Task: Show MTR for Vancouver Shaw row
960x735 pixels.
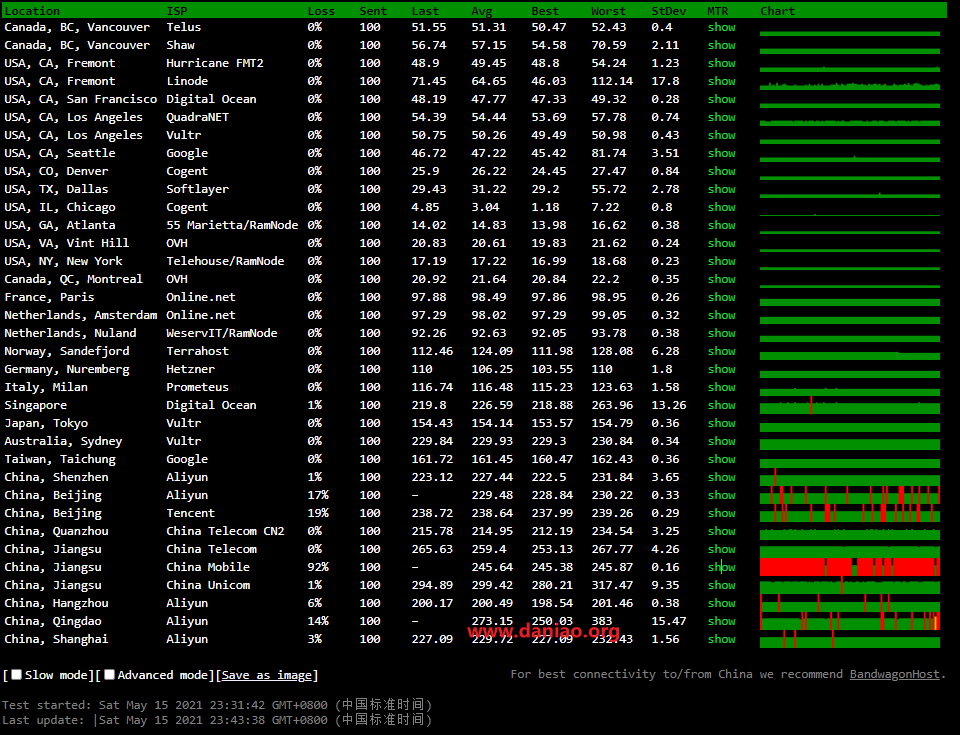Action: tap(721, 45)
